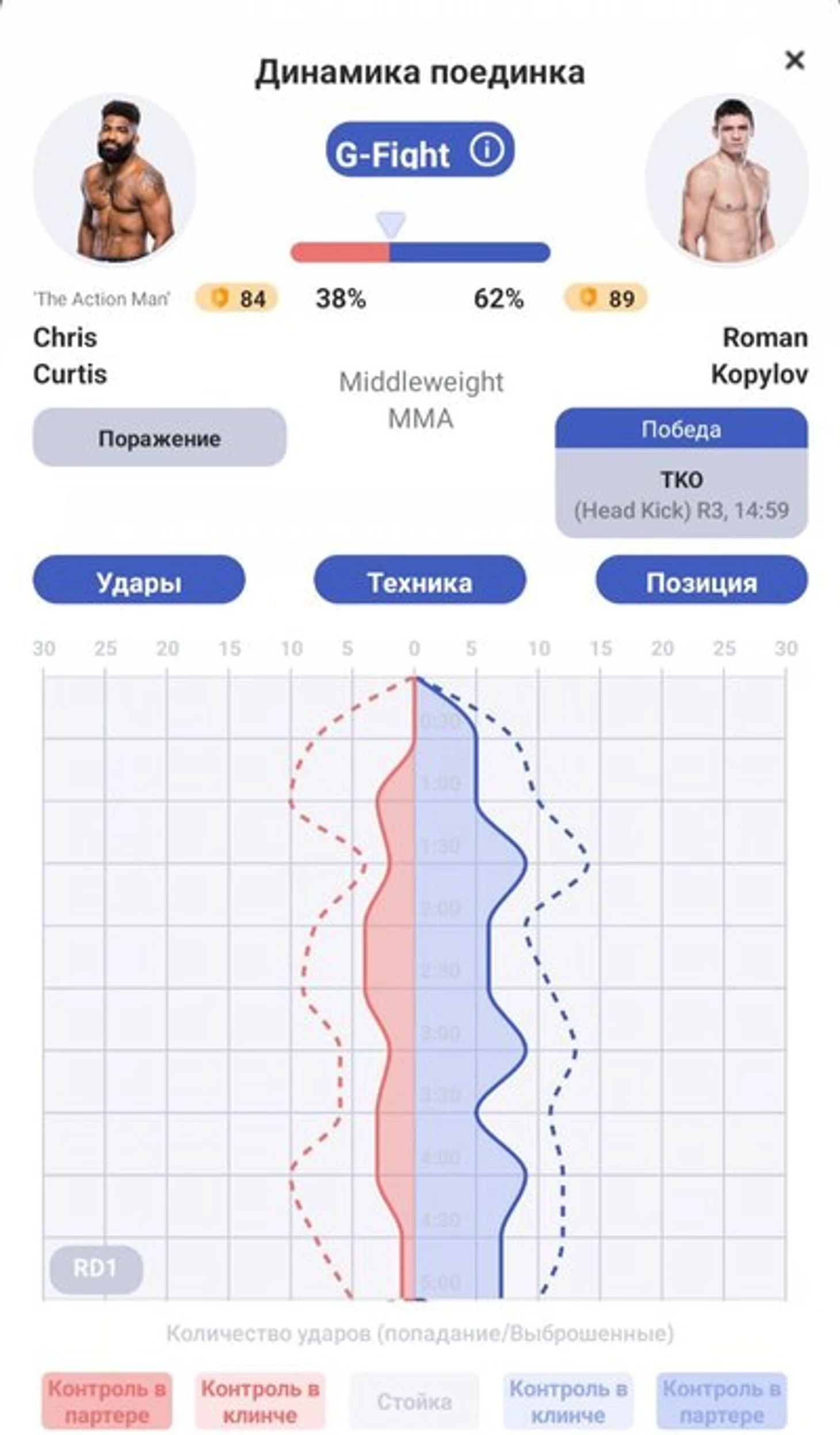Toggle blue Контроль в клинче legend
This screenshot has width=840, height=1435.
(x=568, y=1400)
